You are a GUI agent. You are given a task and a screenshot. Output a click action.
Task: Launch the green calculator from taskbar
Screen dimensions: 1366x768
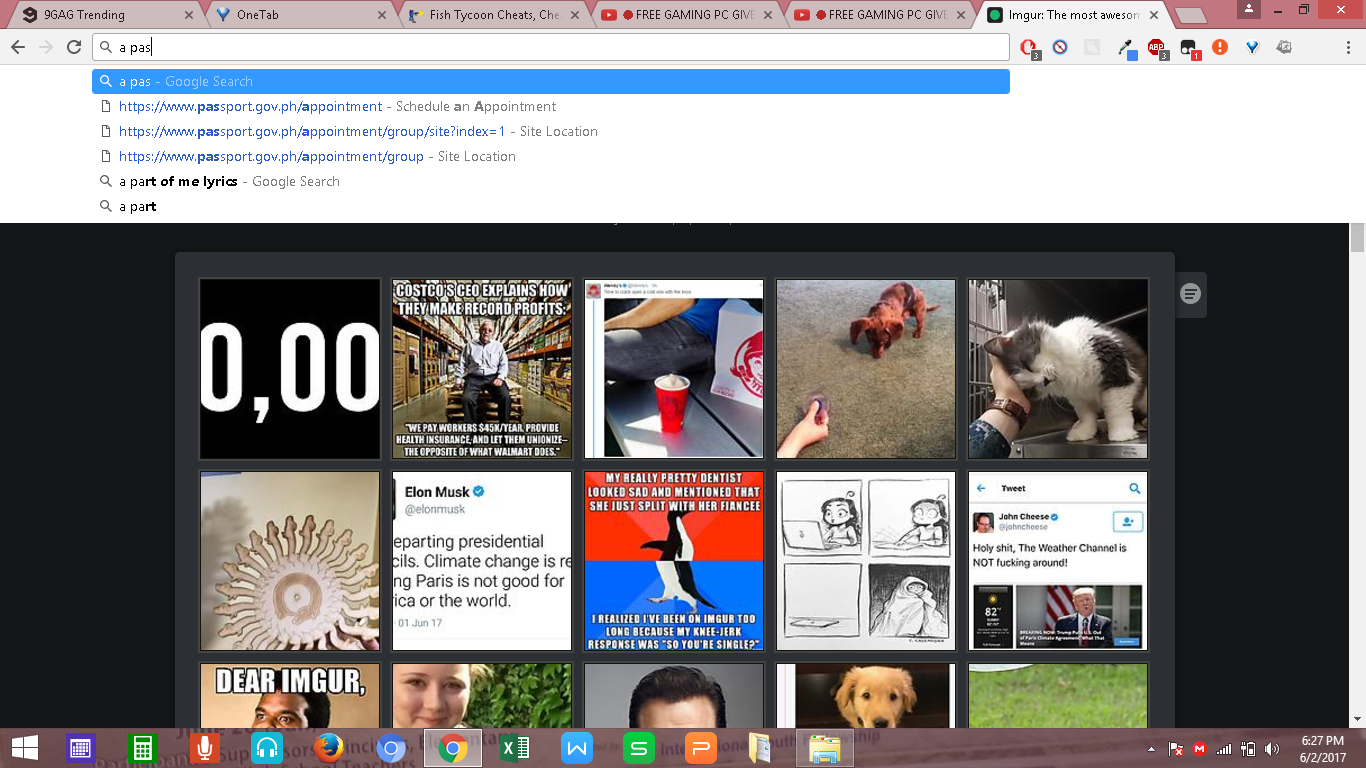pos(141,748)
